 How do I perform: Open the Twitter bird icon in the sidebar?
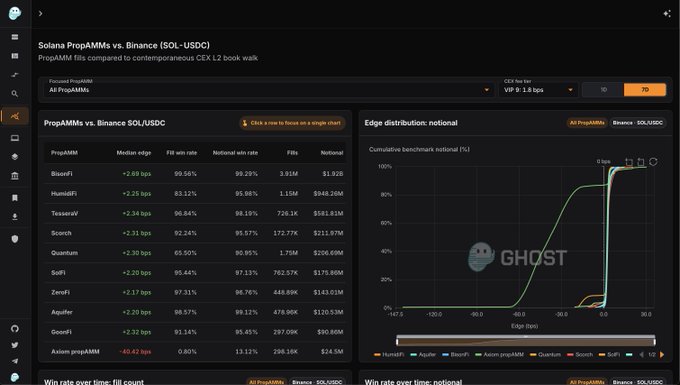tap(15, 345)
